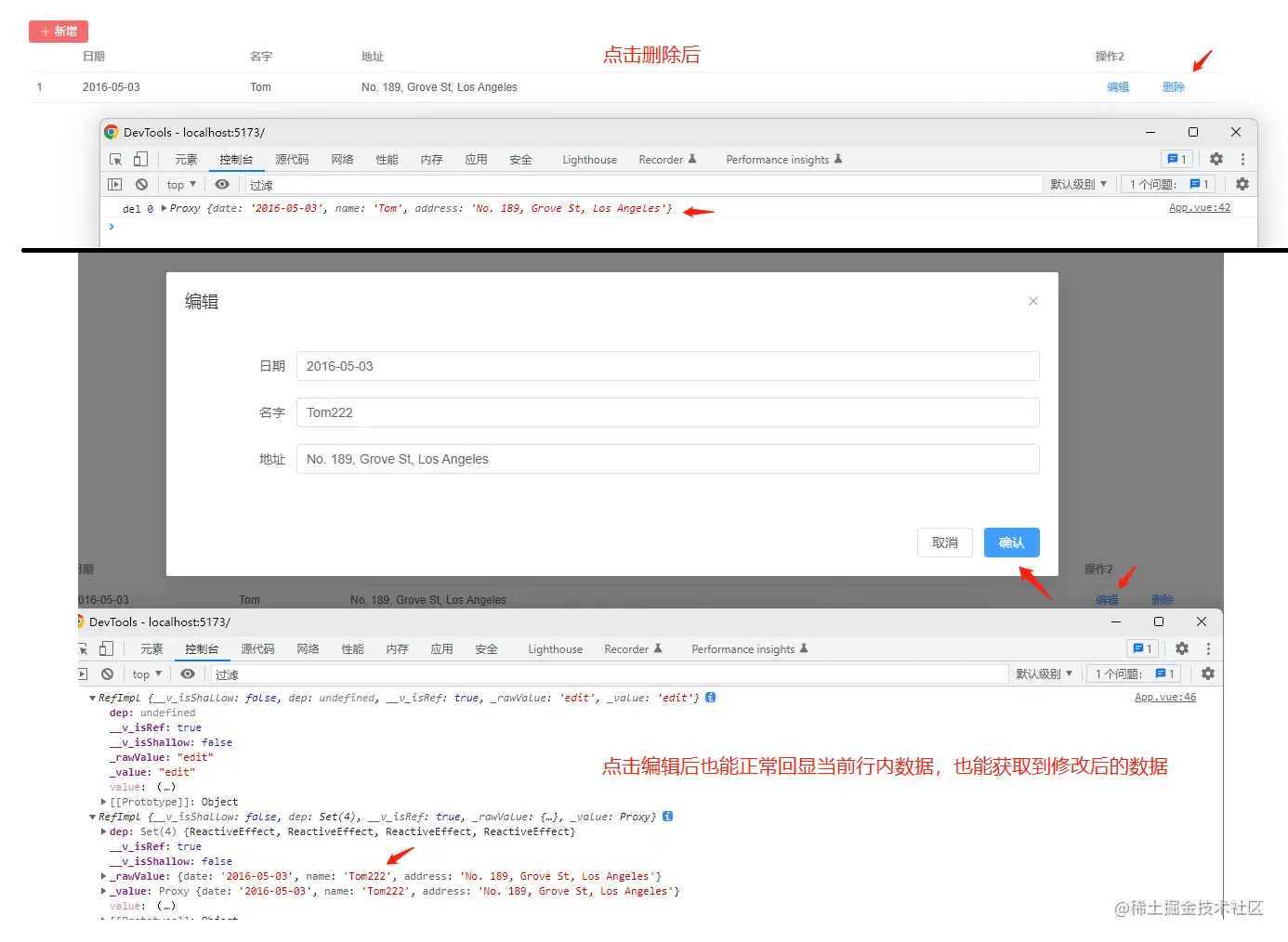The width and height of the screenshot is (1288, 942).
Task: Toggle live expression eye icon in upper DevTools
Action: tap(222, 185)
